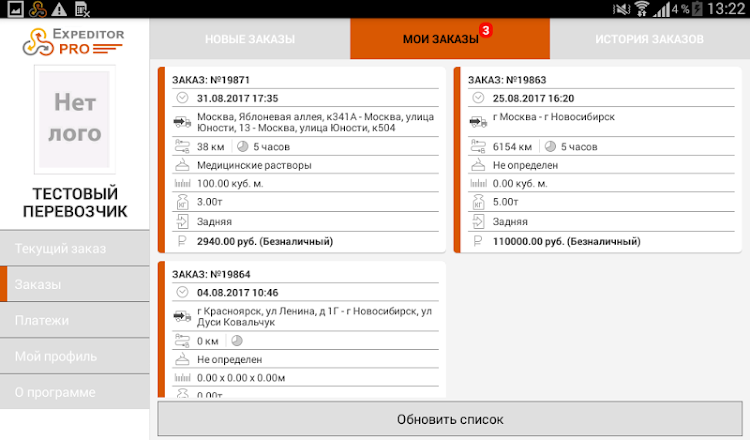
Task: Tap the Wi-Fi indicator in status bar
Action: click(642, 9)
